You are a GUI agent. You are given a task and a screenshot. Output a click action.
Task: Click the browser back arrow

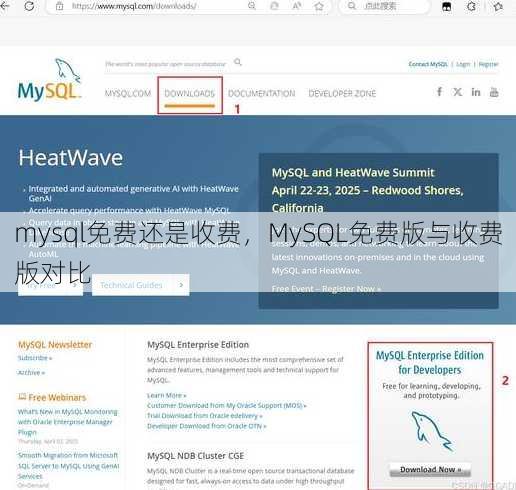5,6
